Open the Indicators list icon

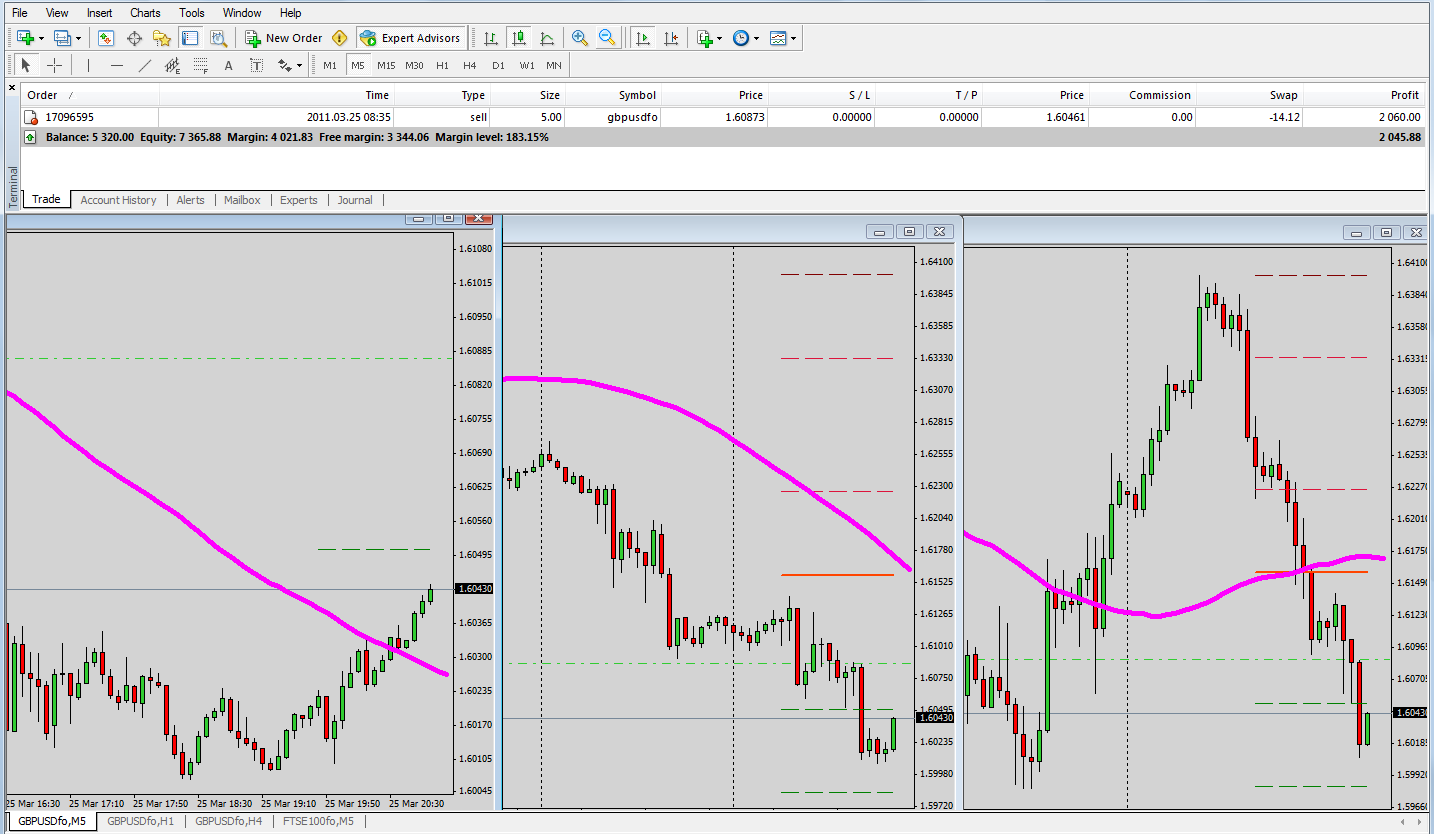705,38
